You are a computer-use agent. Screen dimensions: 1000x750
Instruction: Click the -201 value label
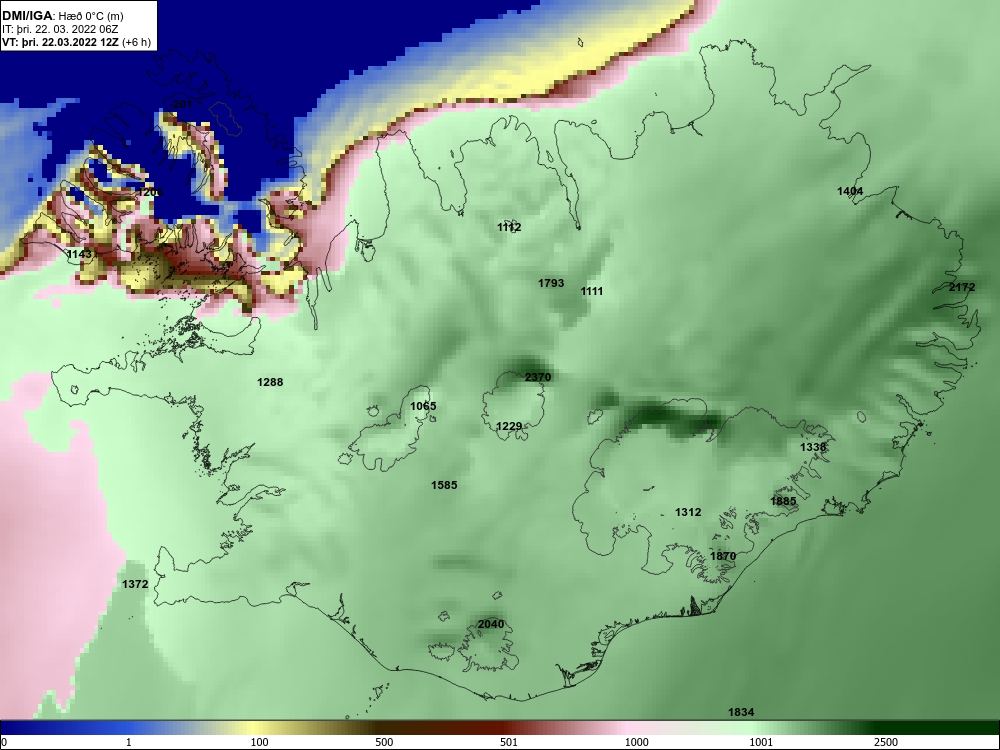(x=181, y=104)
